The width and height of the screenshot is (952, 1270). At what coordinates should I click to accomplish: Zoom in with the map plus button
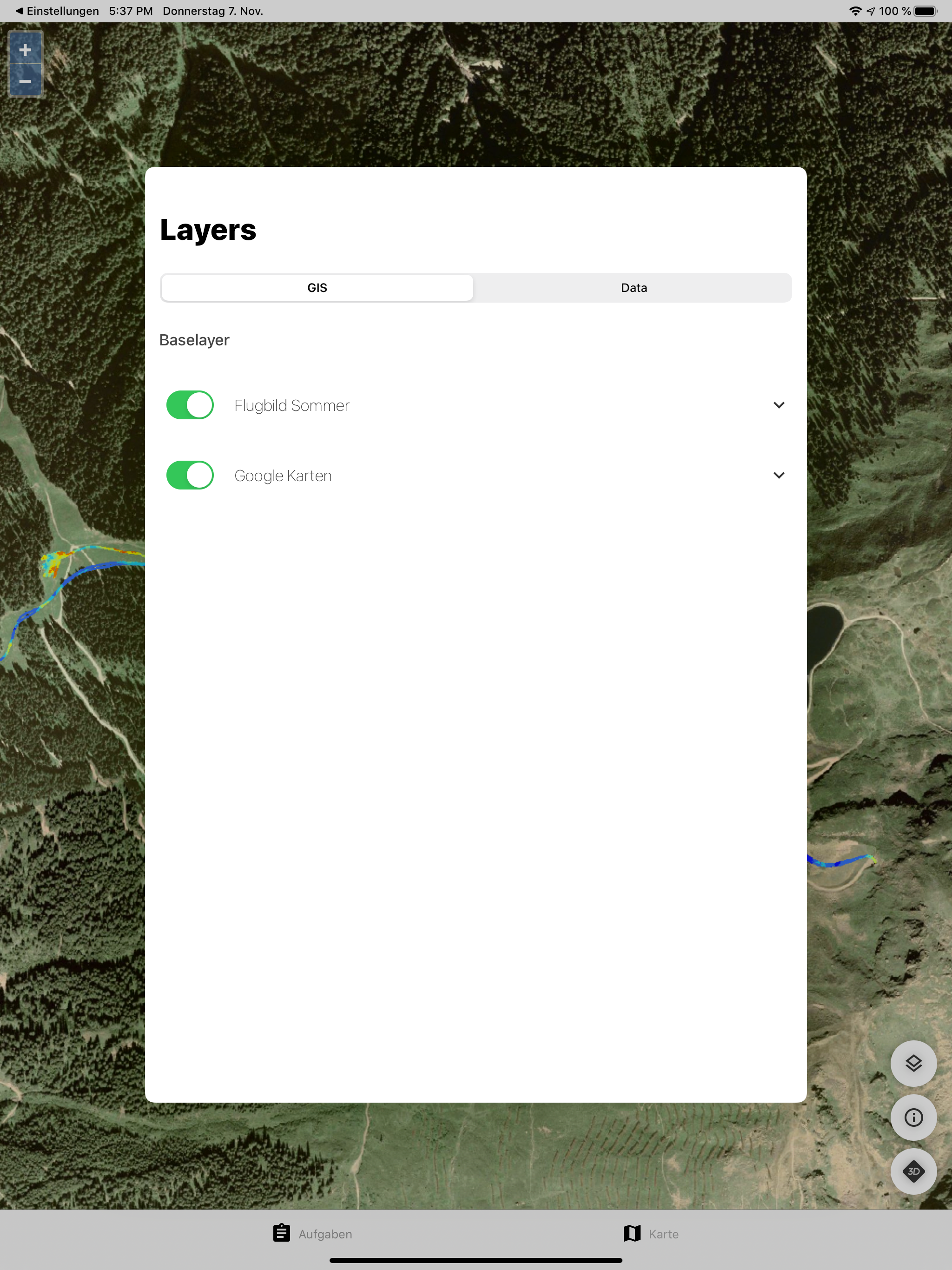[x=25, y=49]
